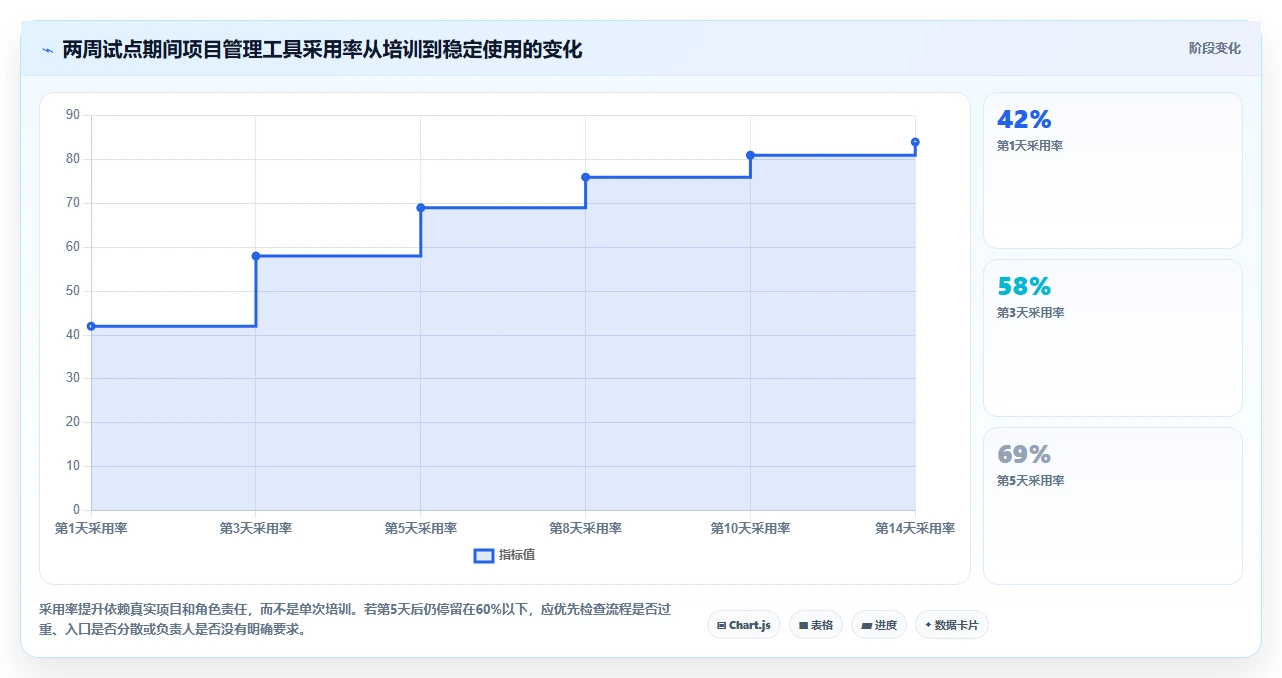The image size is (1282, 678).
Task: Click the x-axis label 第1天采用率
Action: pyautogui.click(x=91, y=528)
